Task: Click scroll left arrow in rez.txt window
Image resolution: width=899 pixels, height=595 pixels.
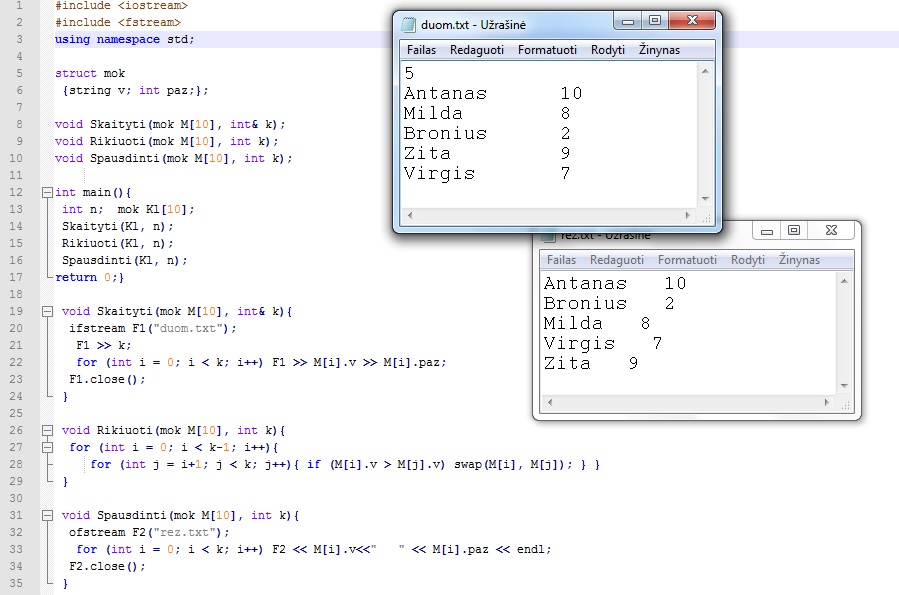Action: click(x=550, y=402)
